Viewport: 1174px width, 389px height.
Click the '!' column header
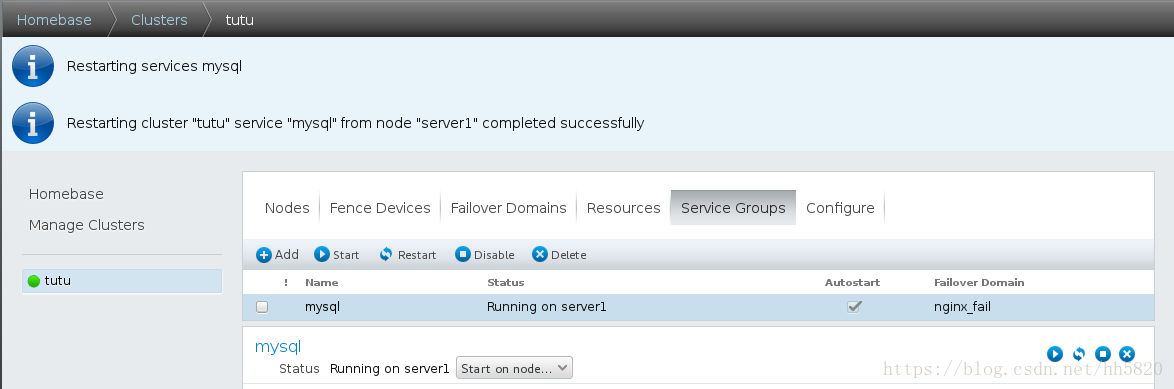coord(286,283)
